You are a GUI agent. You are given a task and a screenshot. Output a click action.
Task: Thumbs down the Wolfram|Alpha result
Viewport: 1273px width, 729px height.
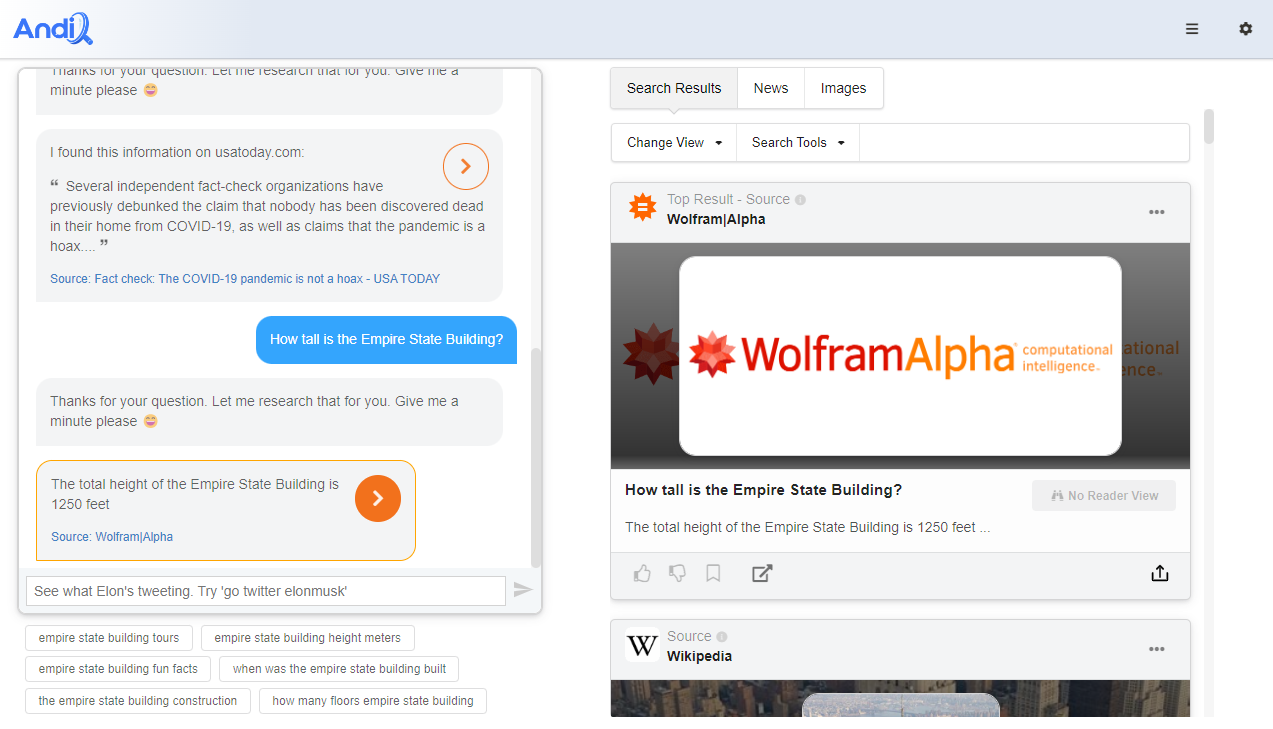[x=678, y=573]
